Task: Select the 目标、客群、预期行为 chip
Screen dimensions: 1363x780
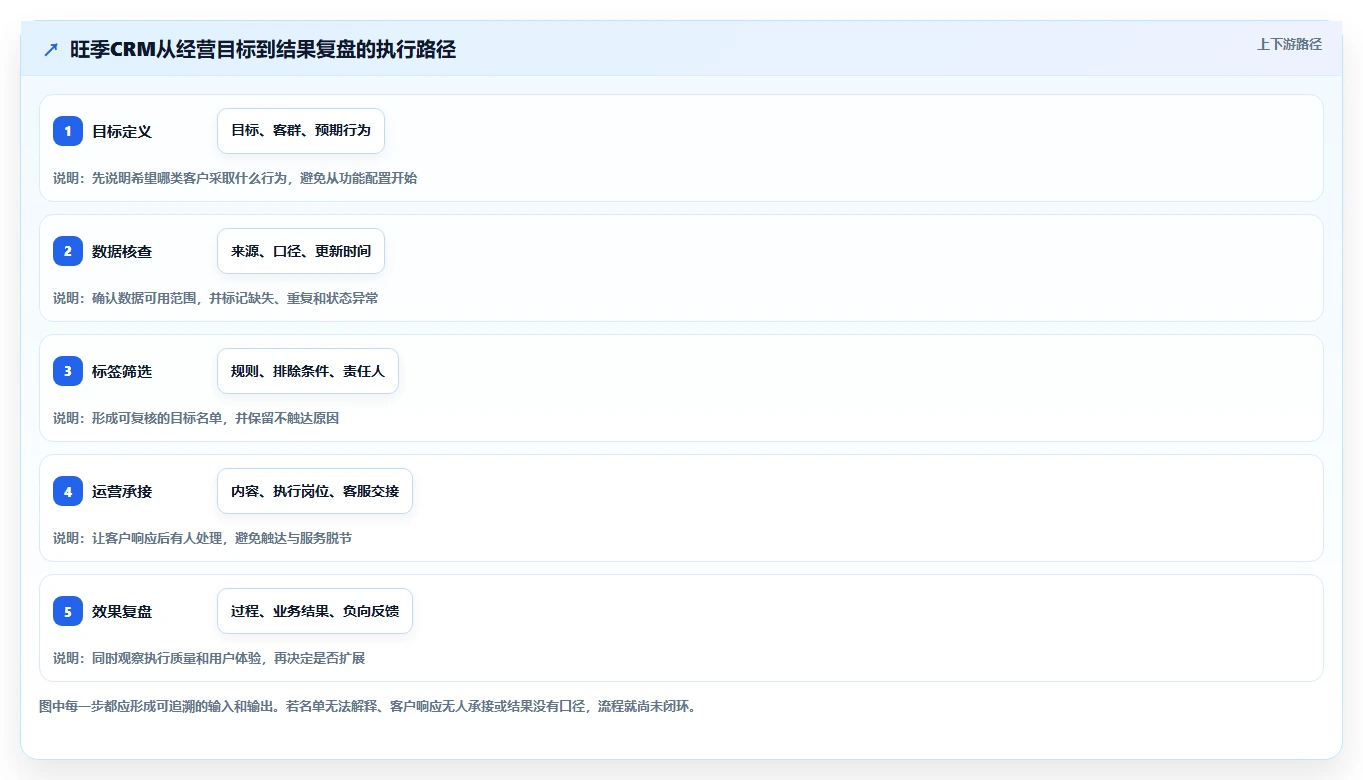Action: (301, 131)
